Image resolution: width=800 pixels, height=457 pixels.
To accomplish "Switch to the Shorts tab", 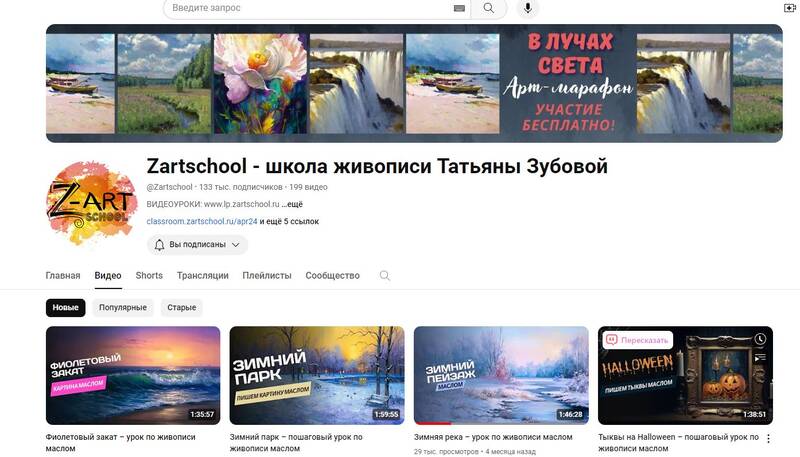I will click(x=149, y=276).
